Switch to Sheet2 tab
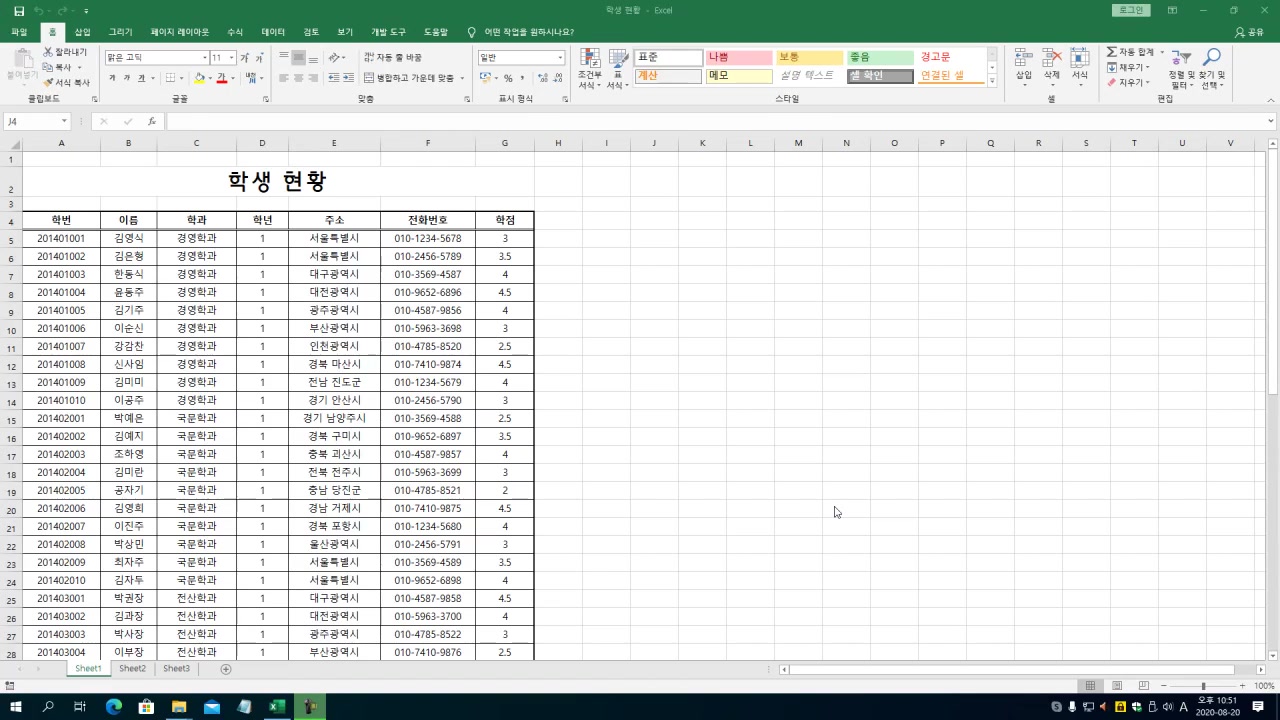The image size is (1280, 720). click(x=132, y=668)
